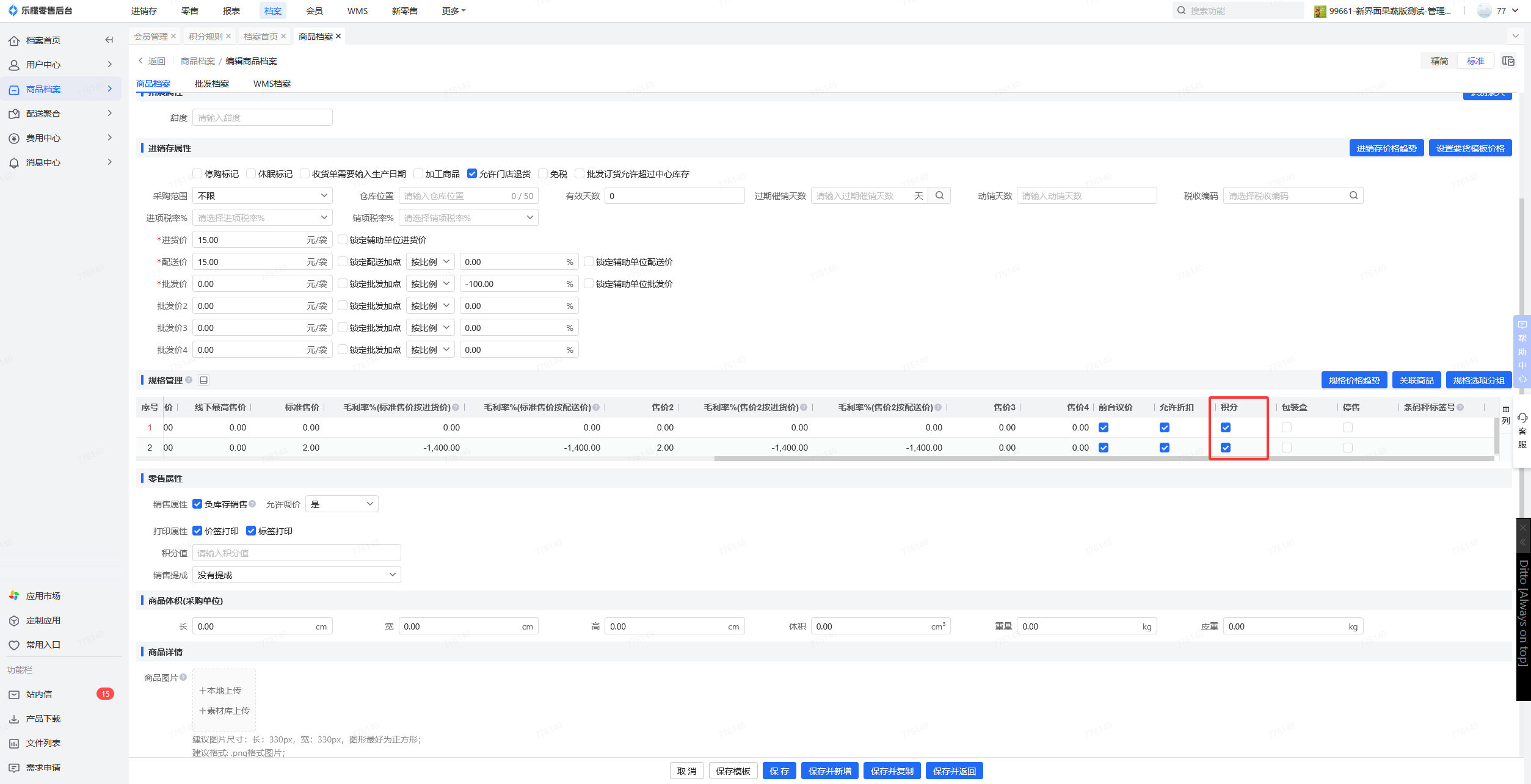This screenshot has width=1531, height=784.
Task: Click collapse box icon beside 规格管理
Action: 204,380
